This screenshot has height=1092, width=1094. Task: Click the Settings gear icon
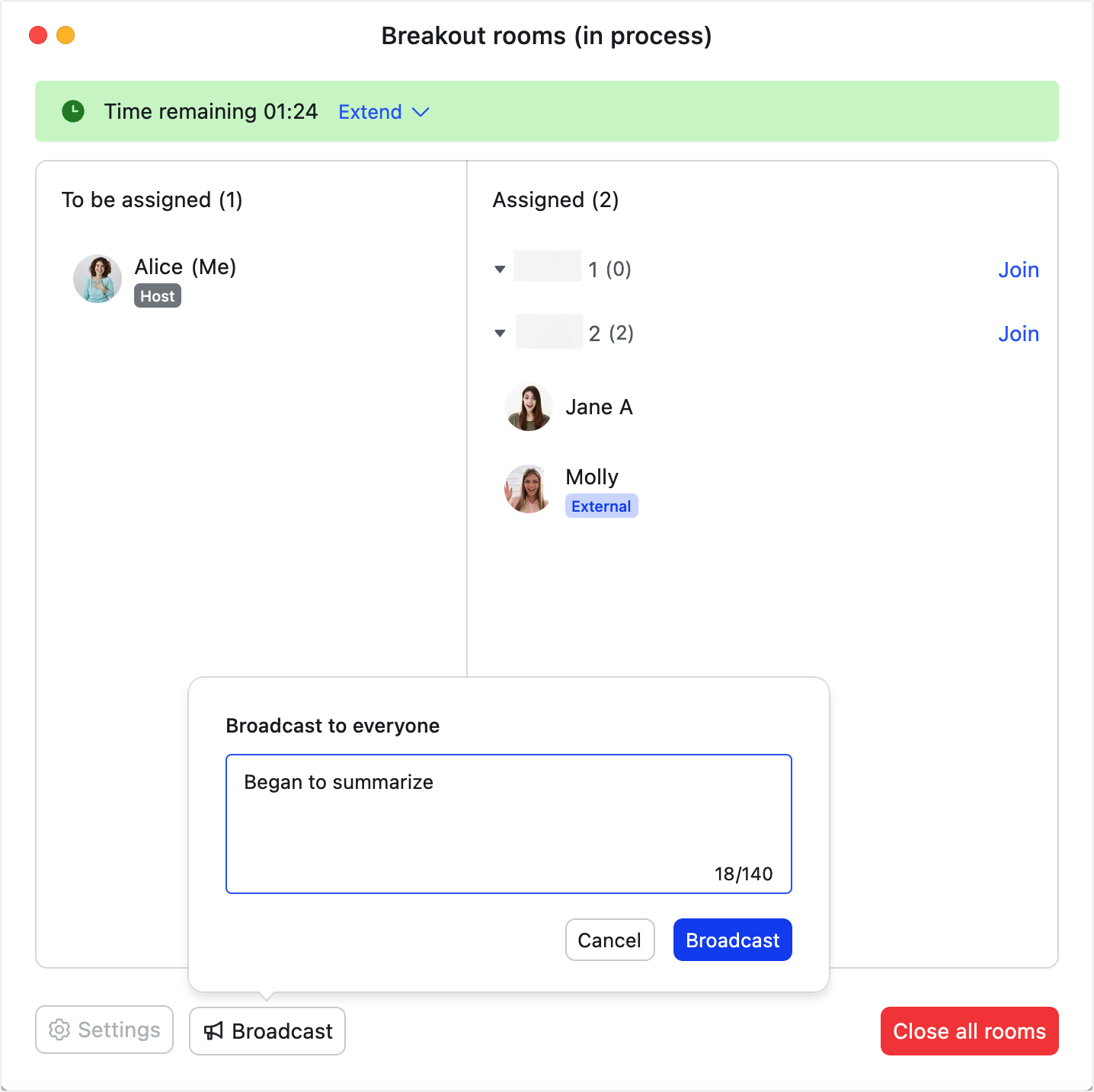tap(59, 1030)
